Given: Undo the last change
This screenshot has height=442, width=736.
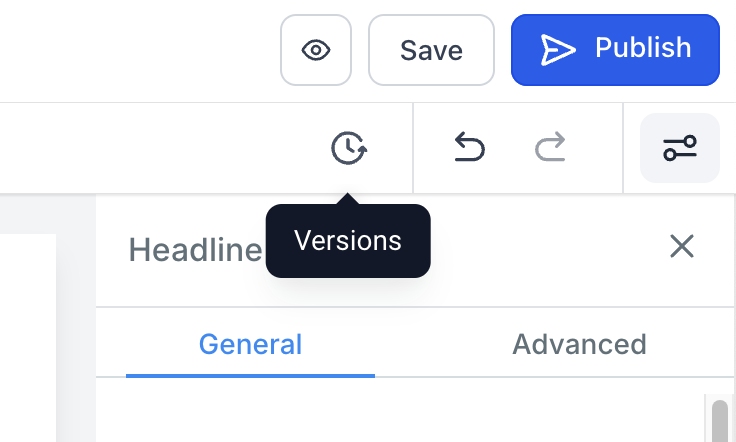Looking at the screenshot, I should click(x=469, y=149).
